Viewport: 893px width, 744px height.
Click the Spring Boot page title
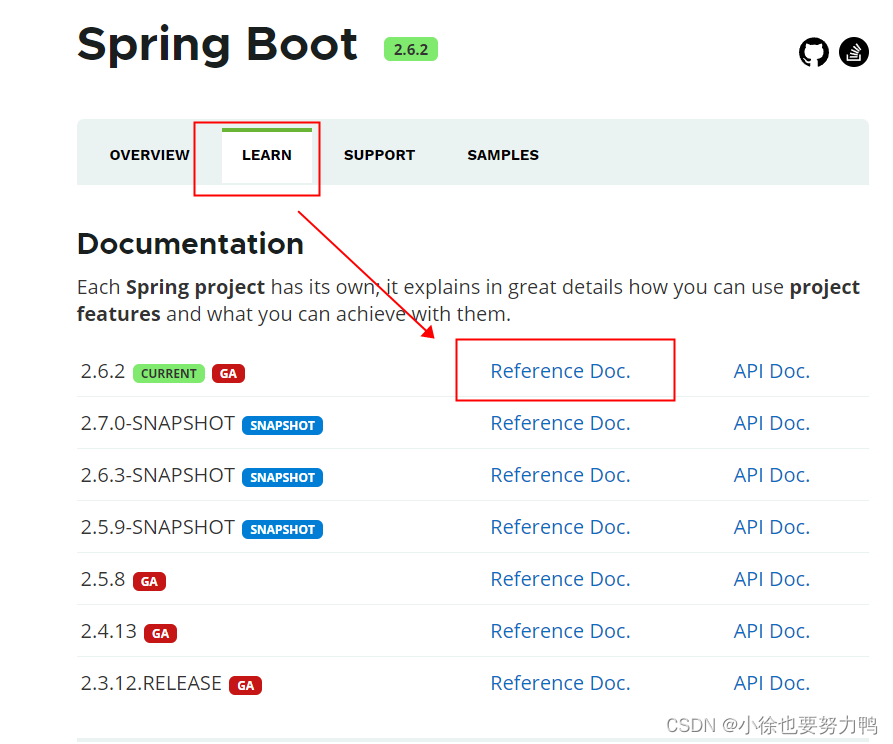[218, 45]
